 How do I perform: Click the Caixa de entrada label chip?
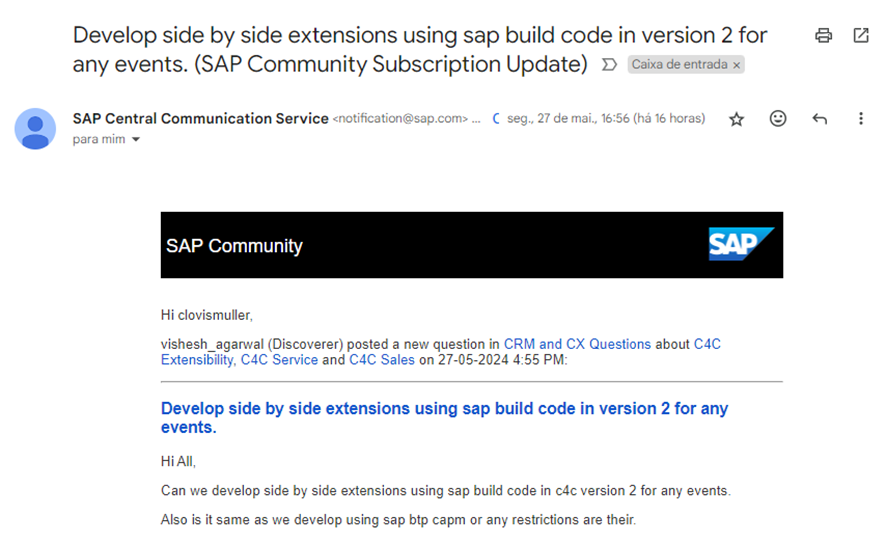pos(679,65)
